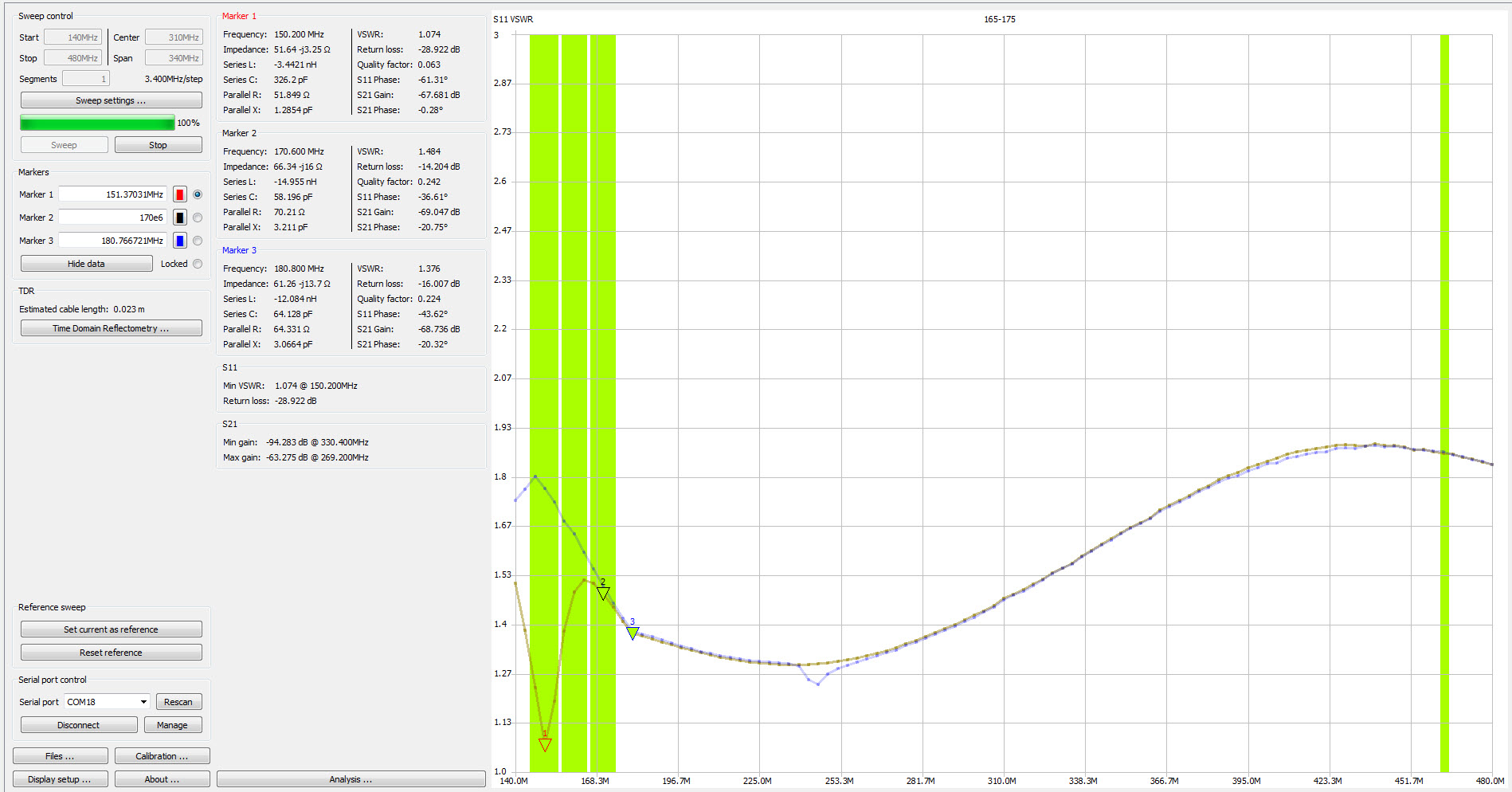The width and height of the screenshot is (1512, 792).
Task: Rescan serial ports
Action: 178,702
